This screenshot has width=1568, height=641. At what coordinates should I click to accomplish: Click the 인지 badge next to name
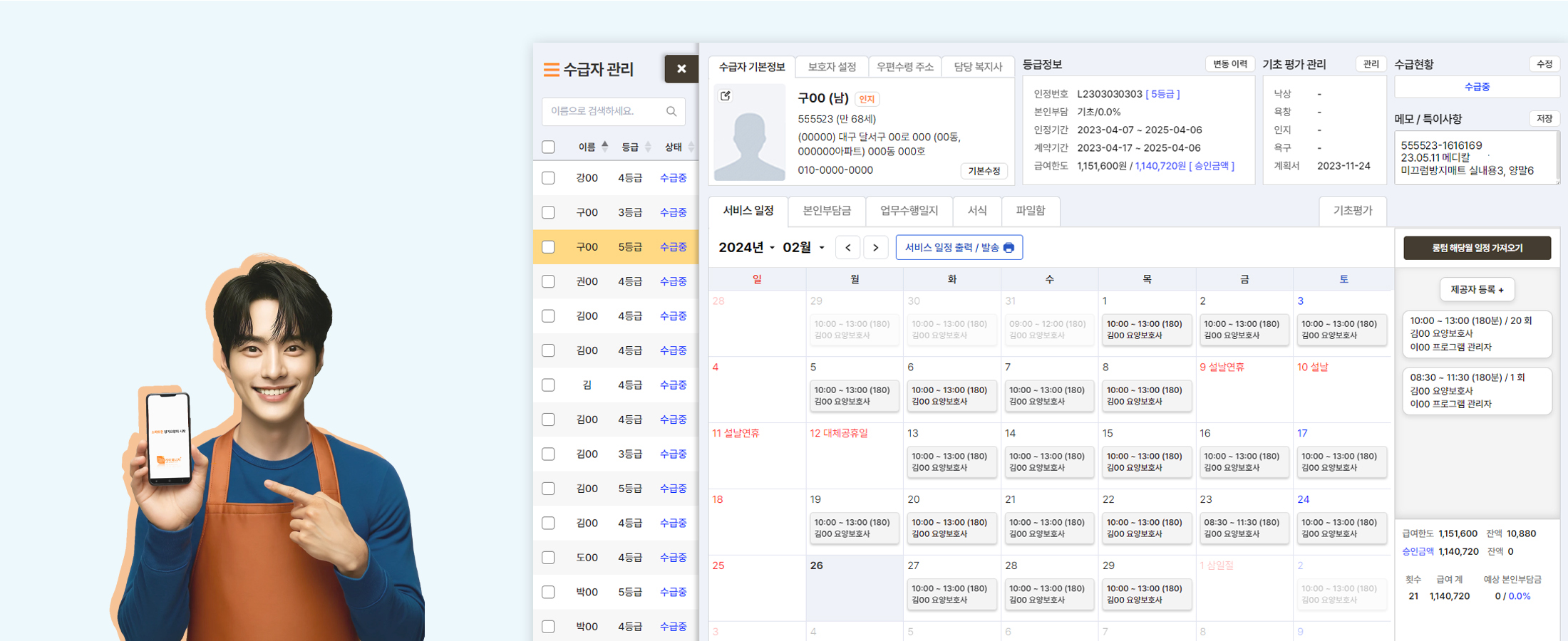(x=867, y=100)
